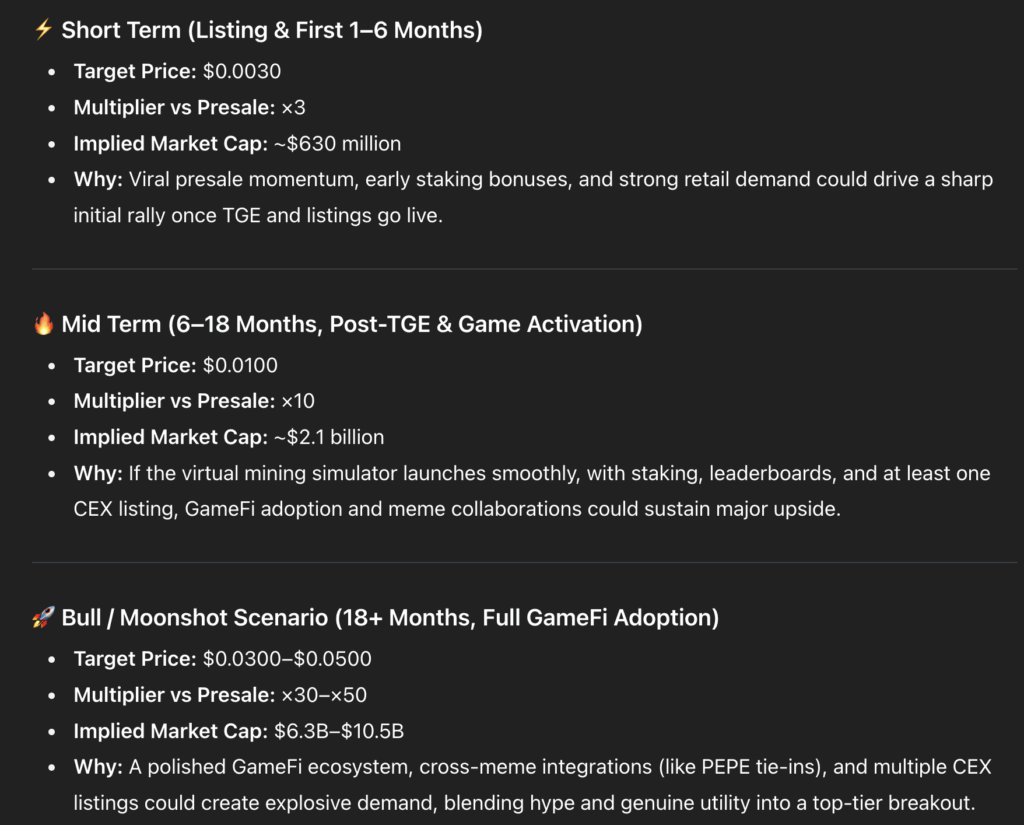This screenshot has width=1024, height=825.
Task: Click the fire emoji beside Mid Term
Action: pyautogui.click(x=43, y=324)
